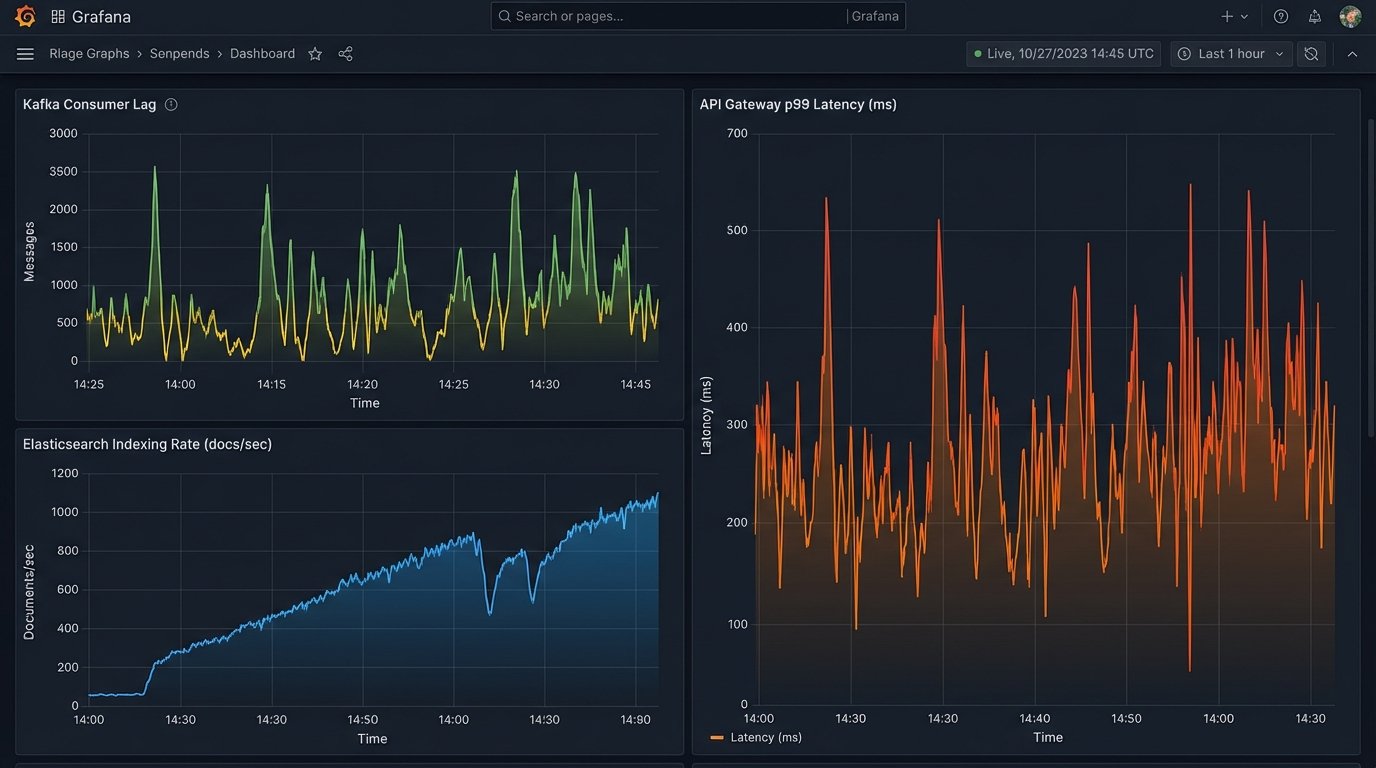
Task: Click the share dashboard icon
Action: click(345, 54)
